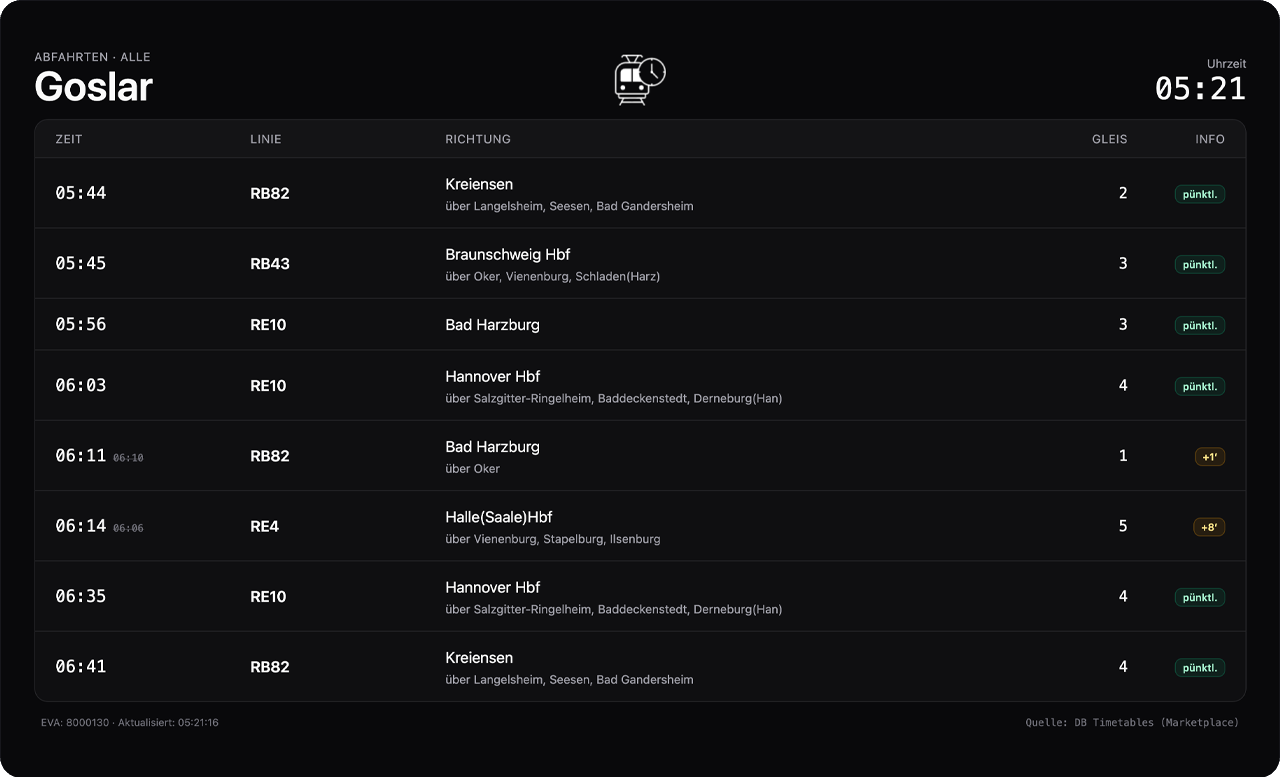Click pünktl. badge for Braunschweig Hbf train
Screen dimensions: 1280x778
(1199, 264)
